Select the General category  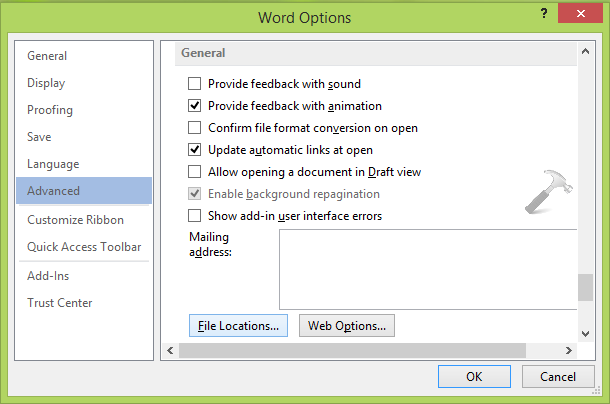[84, 56]
